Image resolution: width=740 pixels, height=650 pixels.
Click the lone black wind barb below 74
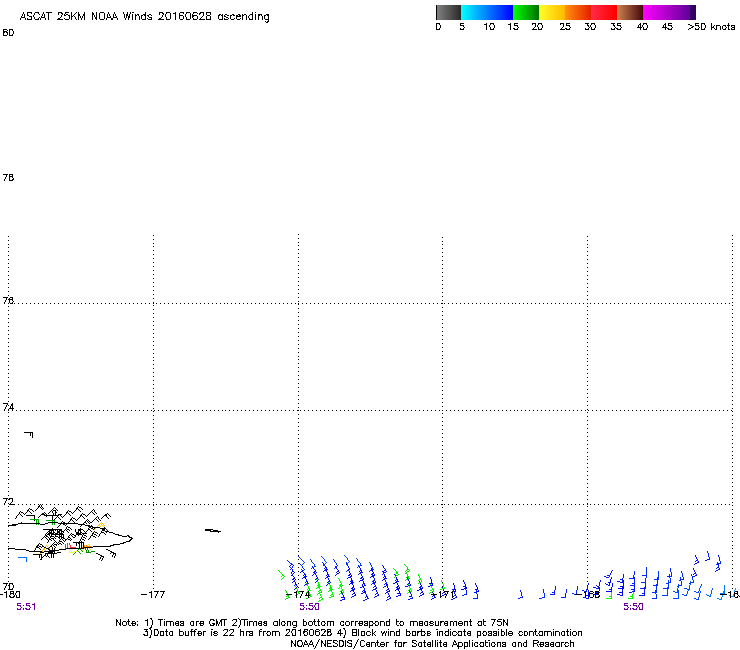[x=29, y=434]
